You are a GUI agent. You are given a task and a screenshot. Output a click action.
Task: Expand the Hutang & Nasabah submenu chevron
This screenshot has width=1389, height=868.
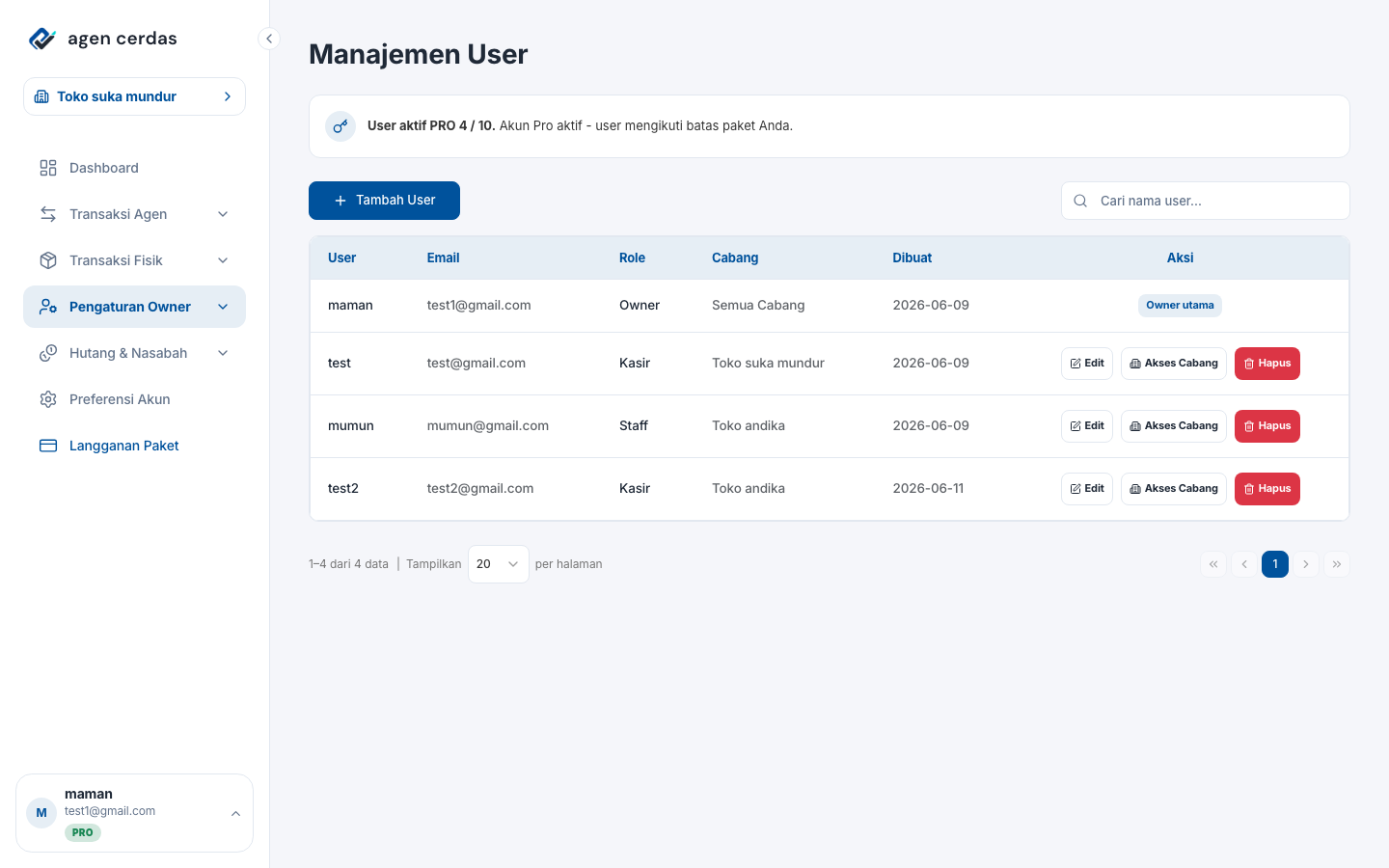point(223,353)
